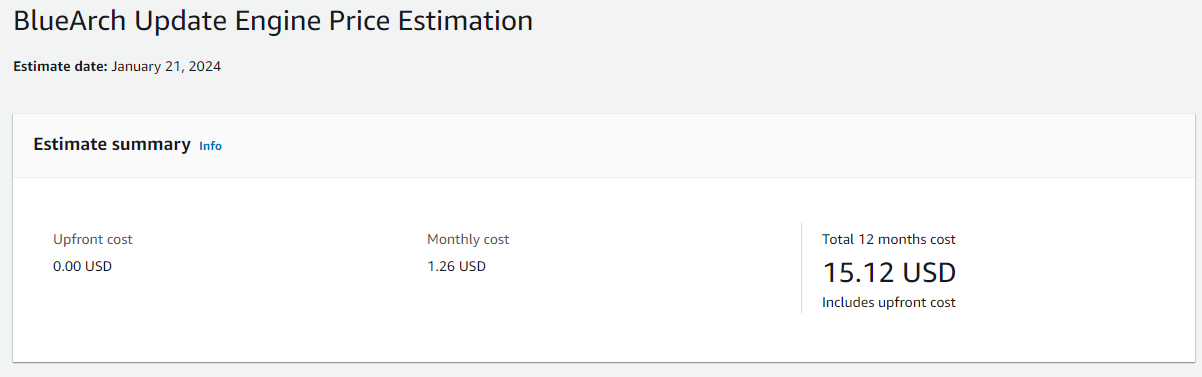Click the BlueArch Update Engine Price Estimation title
1202x377 pixels.
tap(272, 22)
